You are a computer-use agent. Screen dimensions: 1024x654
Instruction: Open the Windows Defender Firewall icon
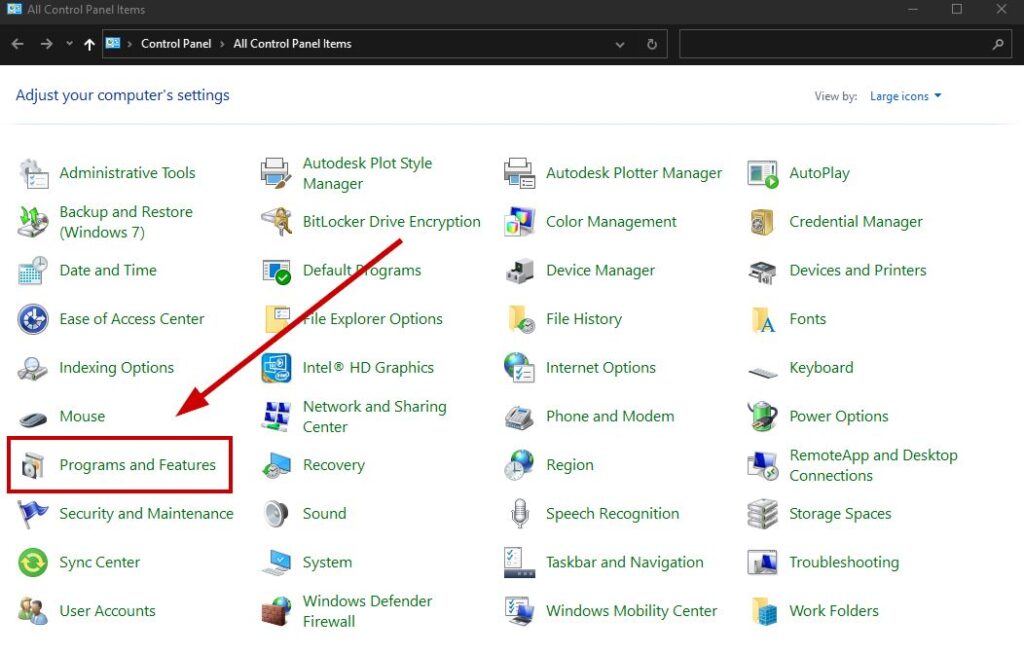(276, 611)
